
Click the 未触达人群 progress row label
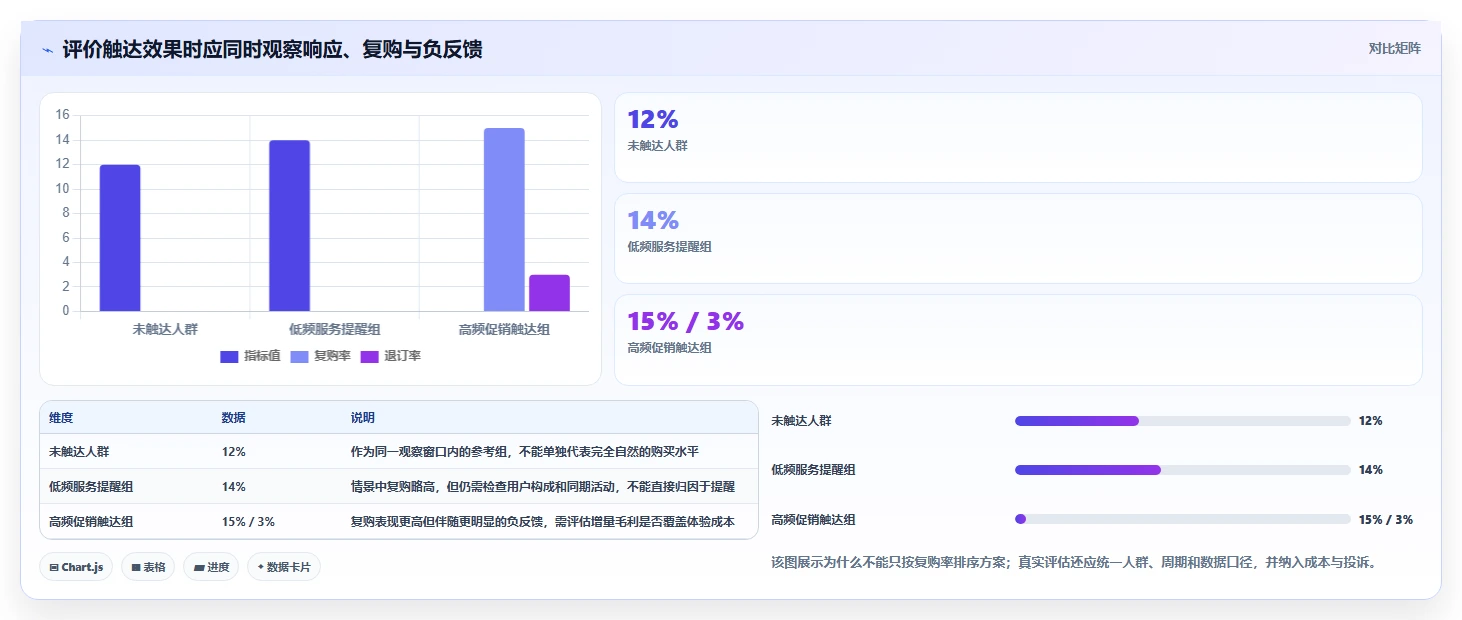(801, 421)
